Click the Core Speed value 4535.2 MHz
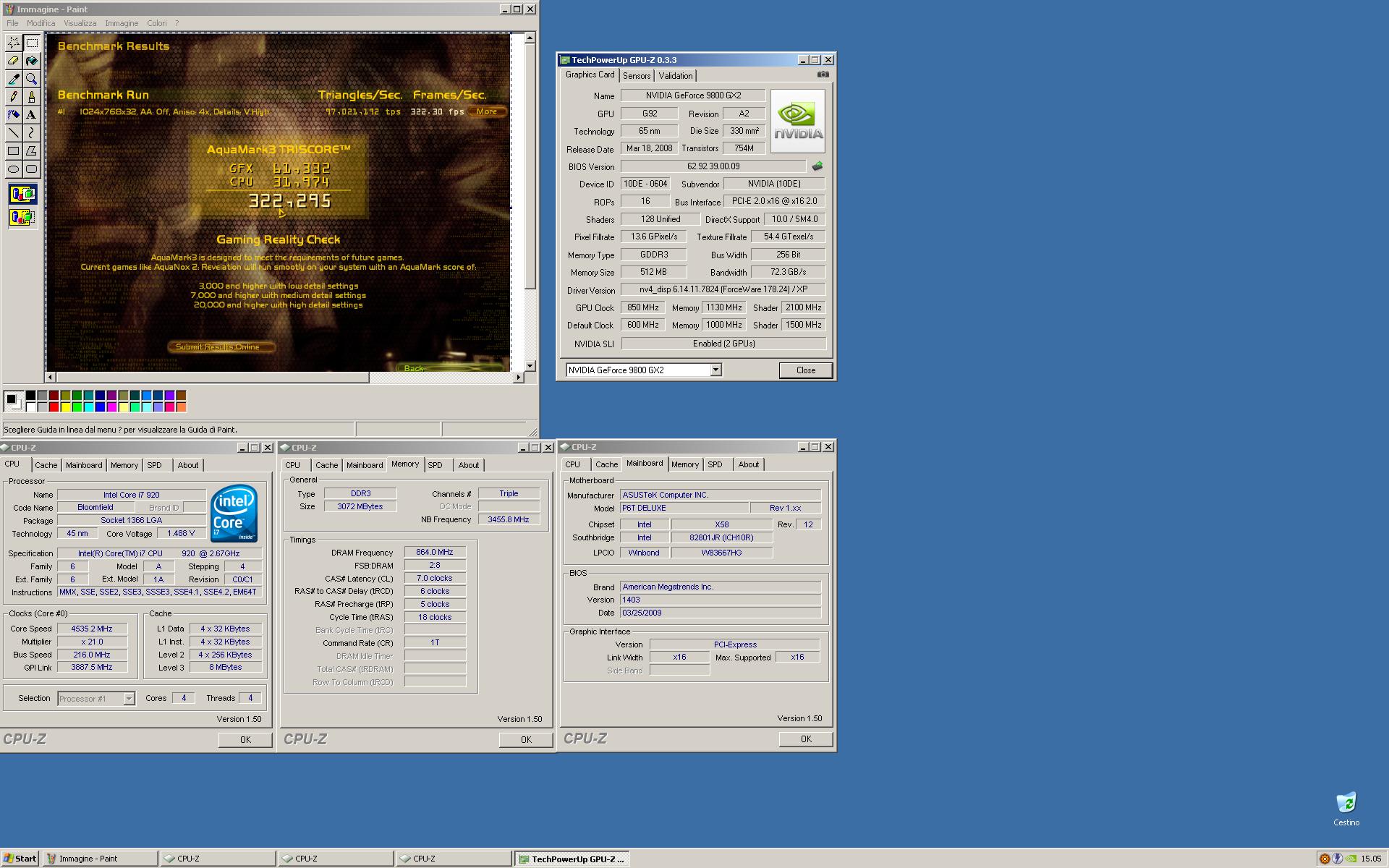The image size is (1389, 868). [92, 629]
